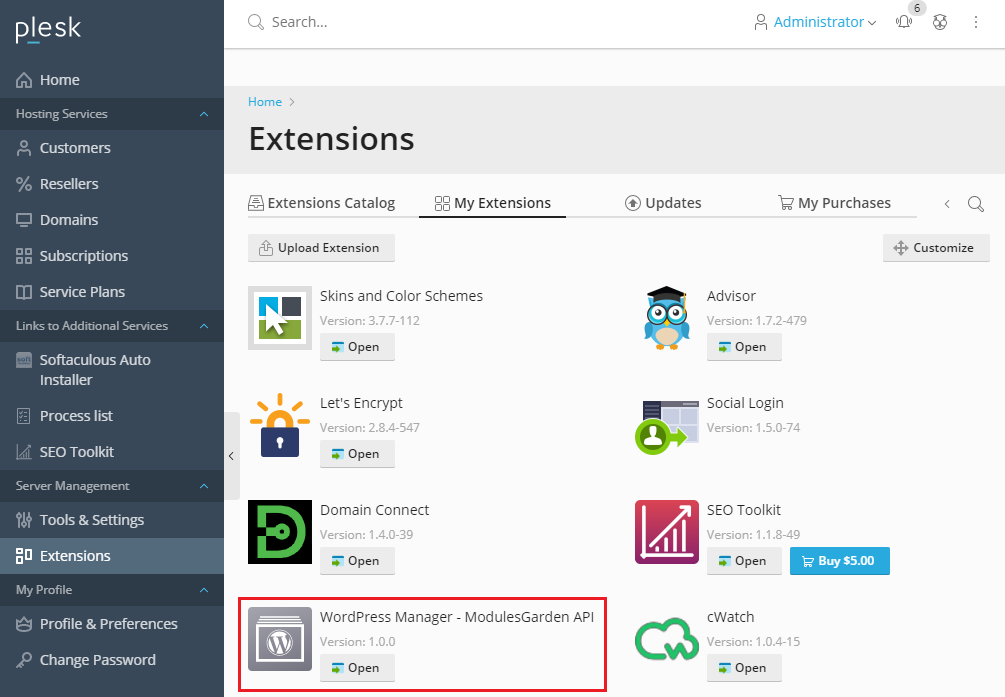Open the My Purchases tab

tap(834, 203)
